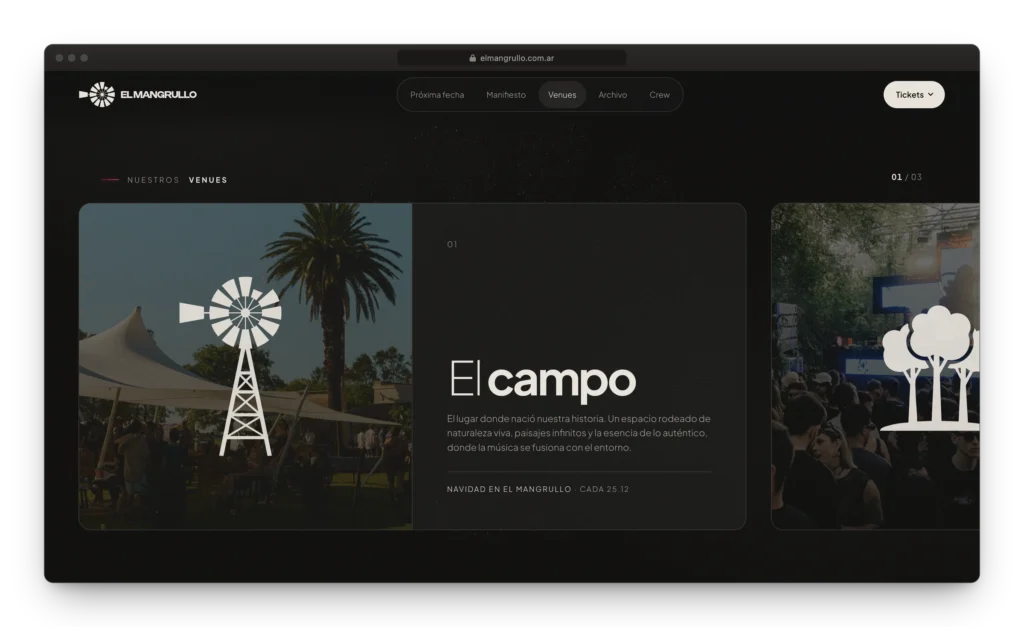Open the Archivo nav item

(612, 95)
